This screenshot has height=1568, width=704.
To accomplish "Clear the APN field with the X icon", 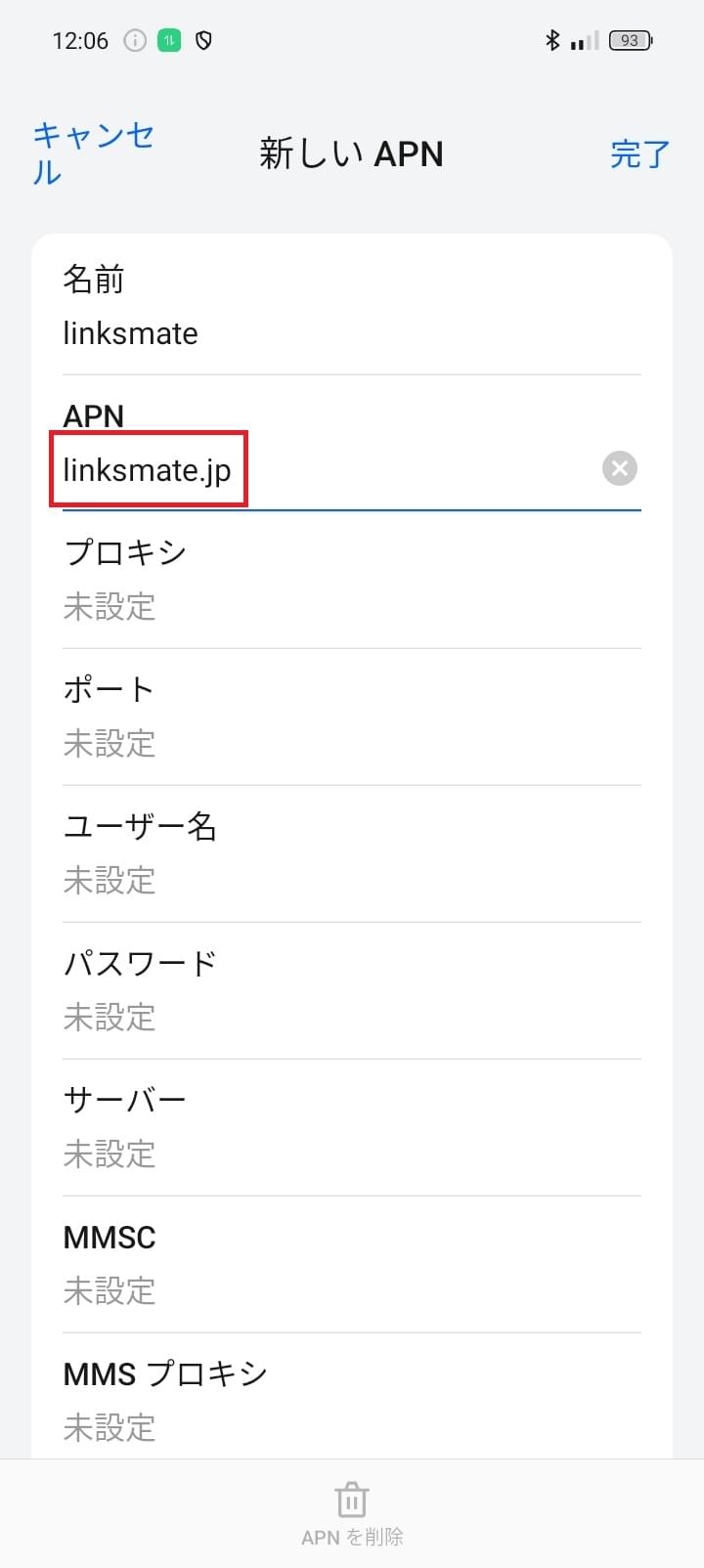I will [619, 468].
